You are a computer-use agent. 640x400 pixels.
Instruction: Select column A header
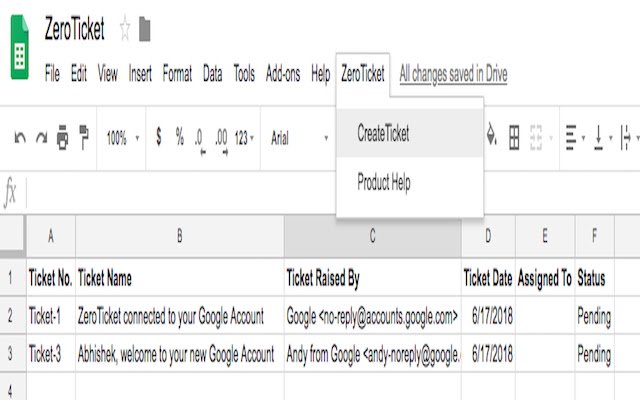click(51, 236)
